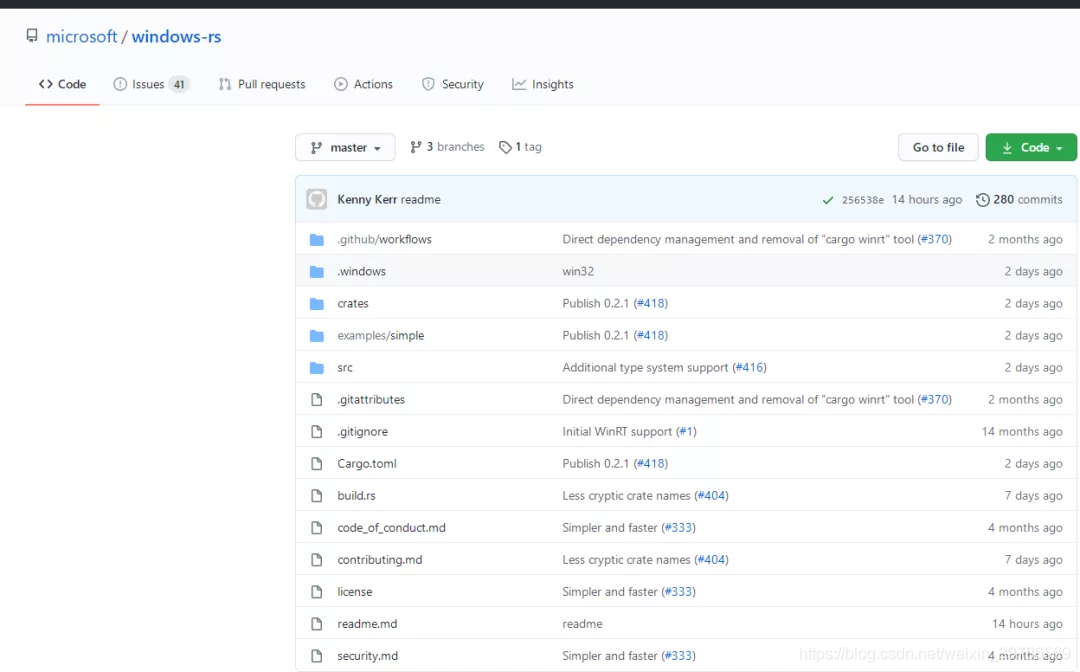Open the license file
The width and height of the screenshot is (1080, 672).
(x=355, y=591)
